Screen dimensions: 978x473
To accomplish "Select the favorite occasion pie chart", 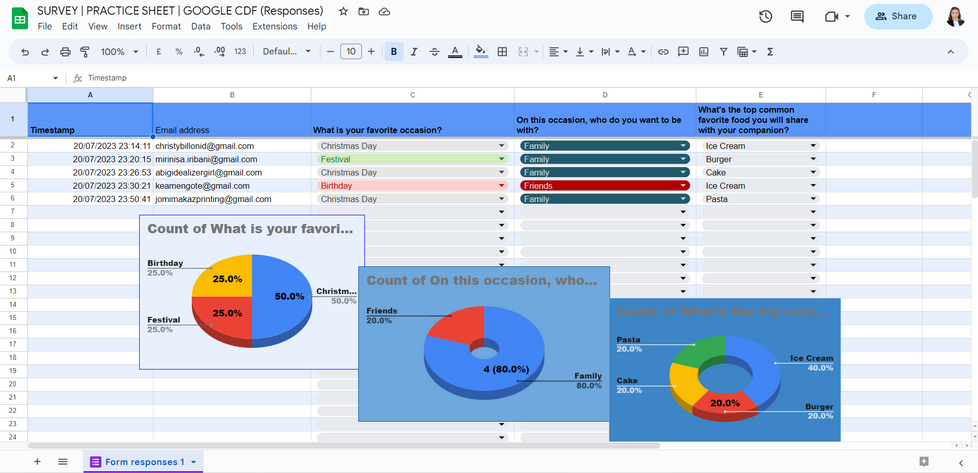I will (x=251, y=292).
